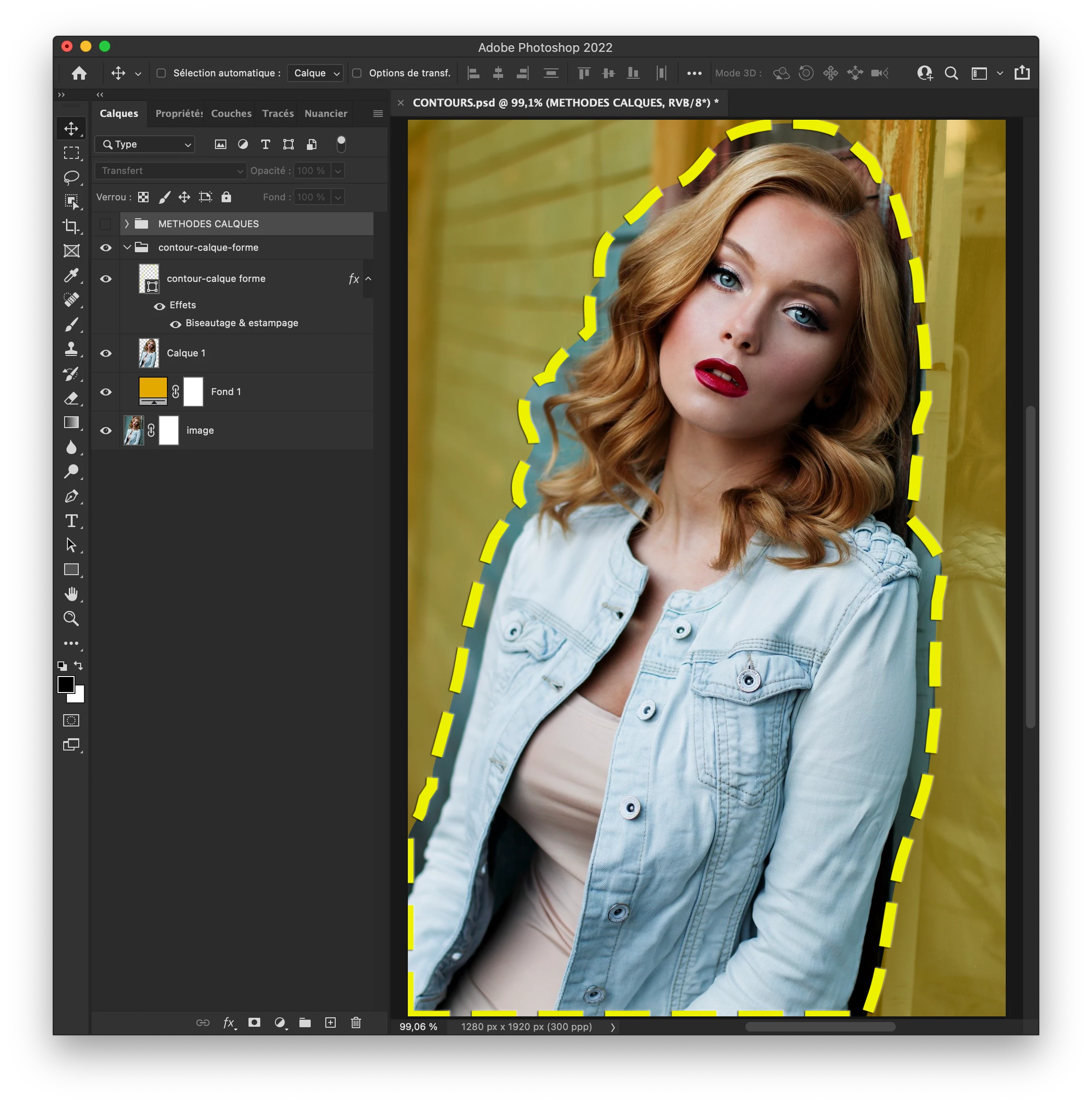Switch to the Tracés tab

click(277, 113)
